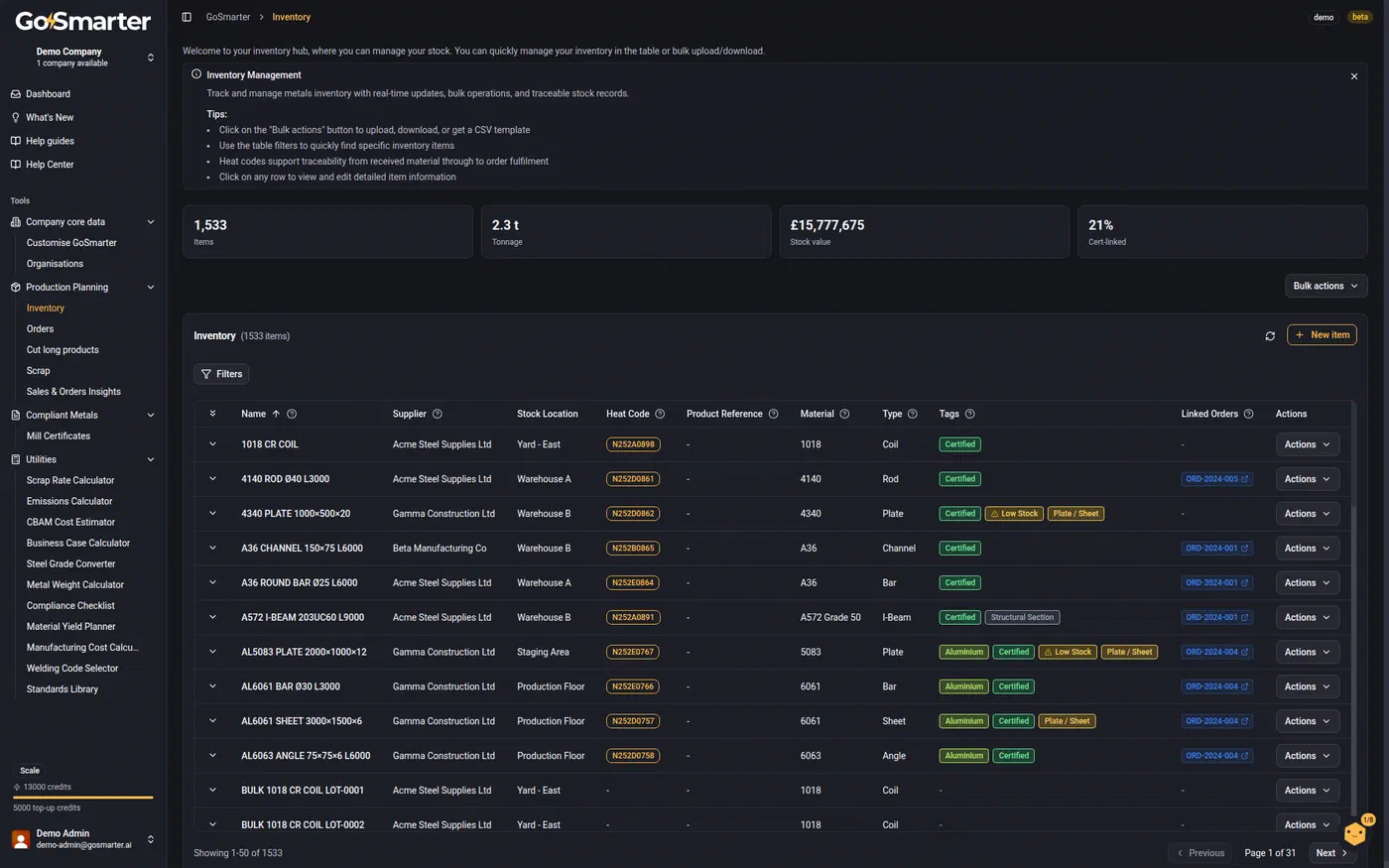Open the chat helper mascot icon

coord(1356,832)
